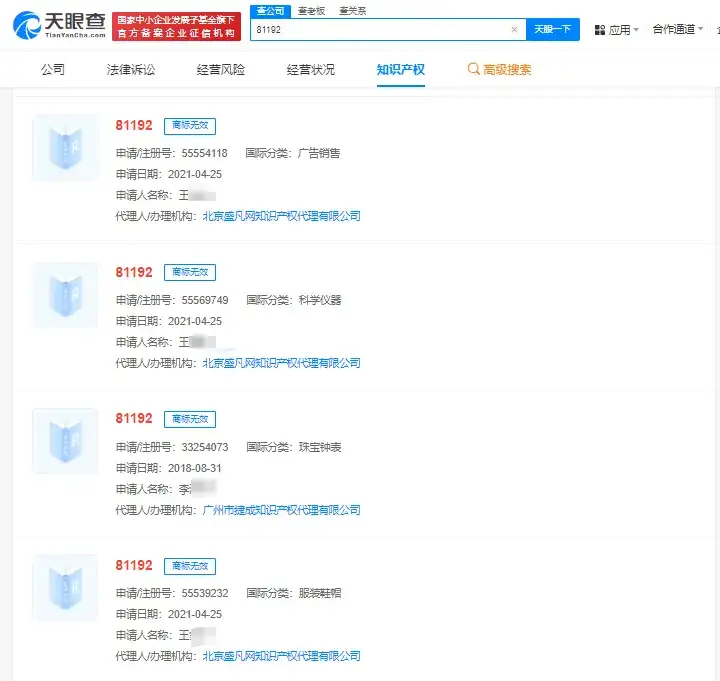Click trademark thumbnail for registration 55539232
Screen dimensions: 720x681
[65, 587]
